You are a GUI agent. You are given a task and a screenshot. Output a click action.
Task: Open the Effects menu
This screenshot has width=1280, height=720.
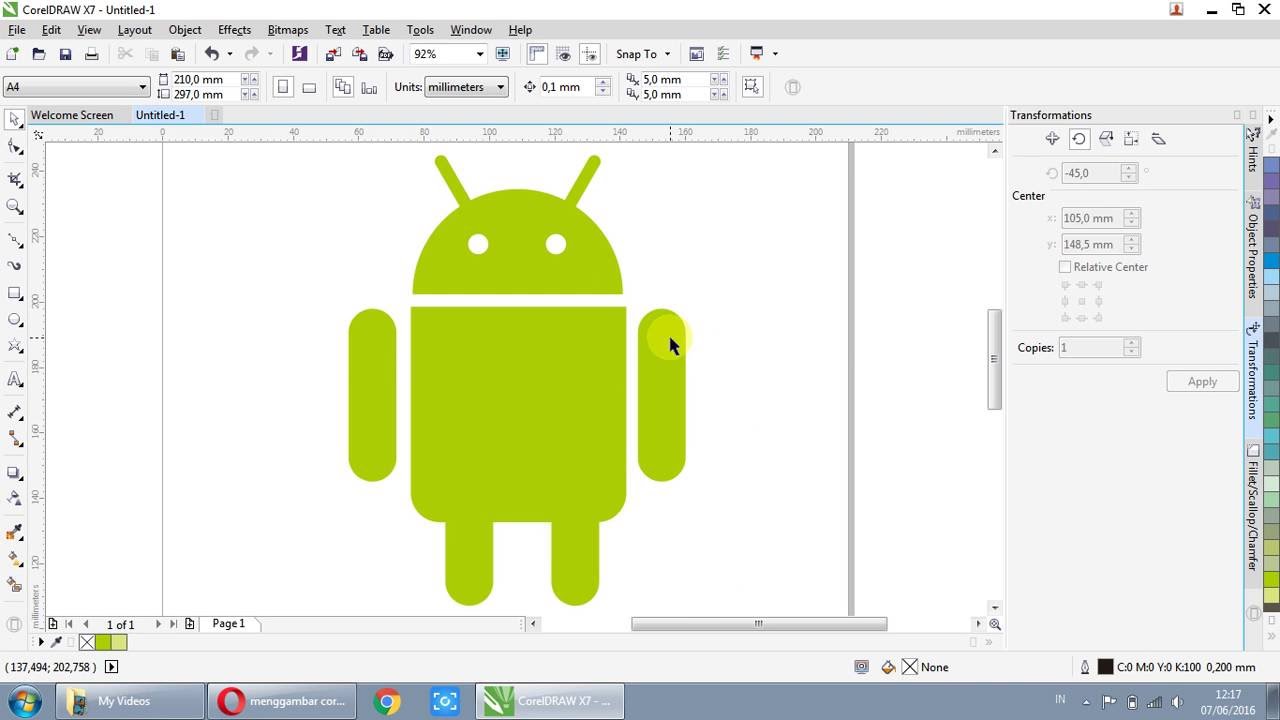[234, 30]
